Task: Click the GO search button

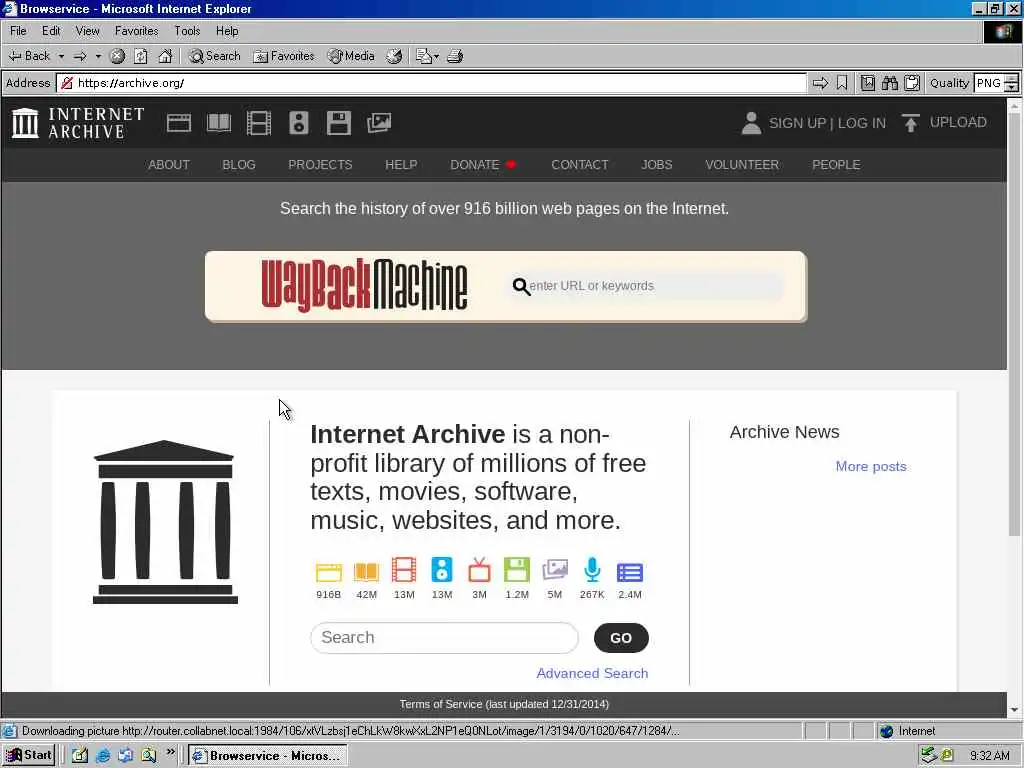Action: (621, 638)
